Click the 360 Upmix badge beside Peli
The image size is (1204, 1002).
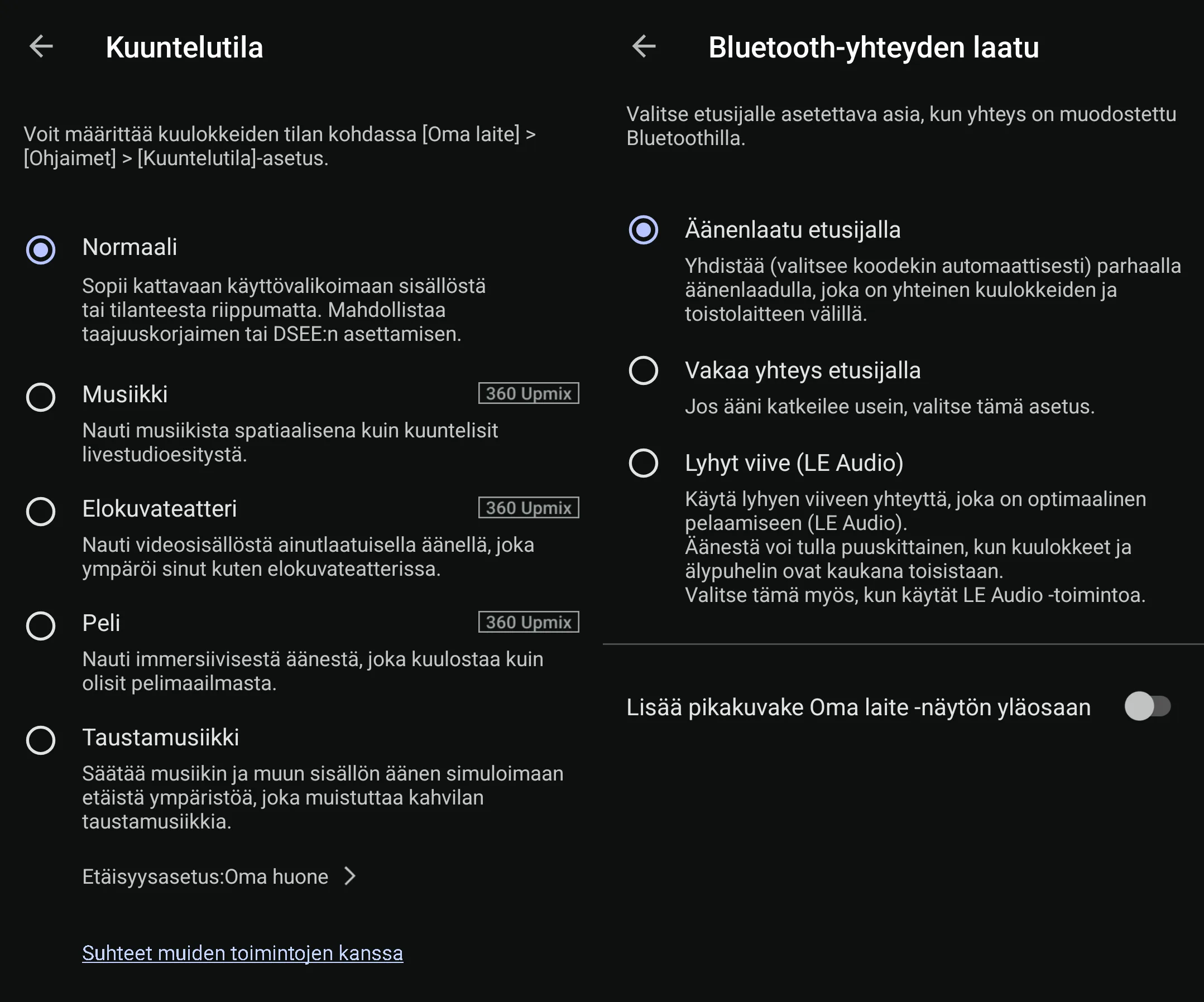point(529,622)
